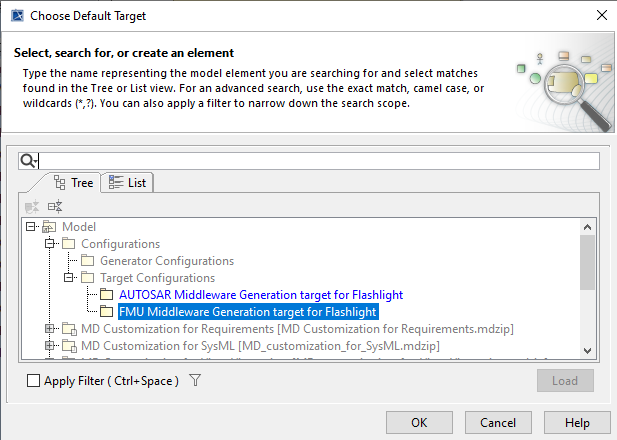Click the collapse all tree icon
This screenshot has width=617, height=440.
pyautogui.click(x=55, y=206)
